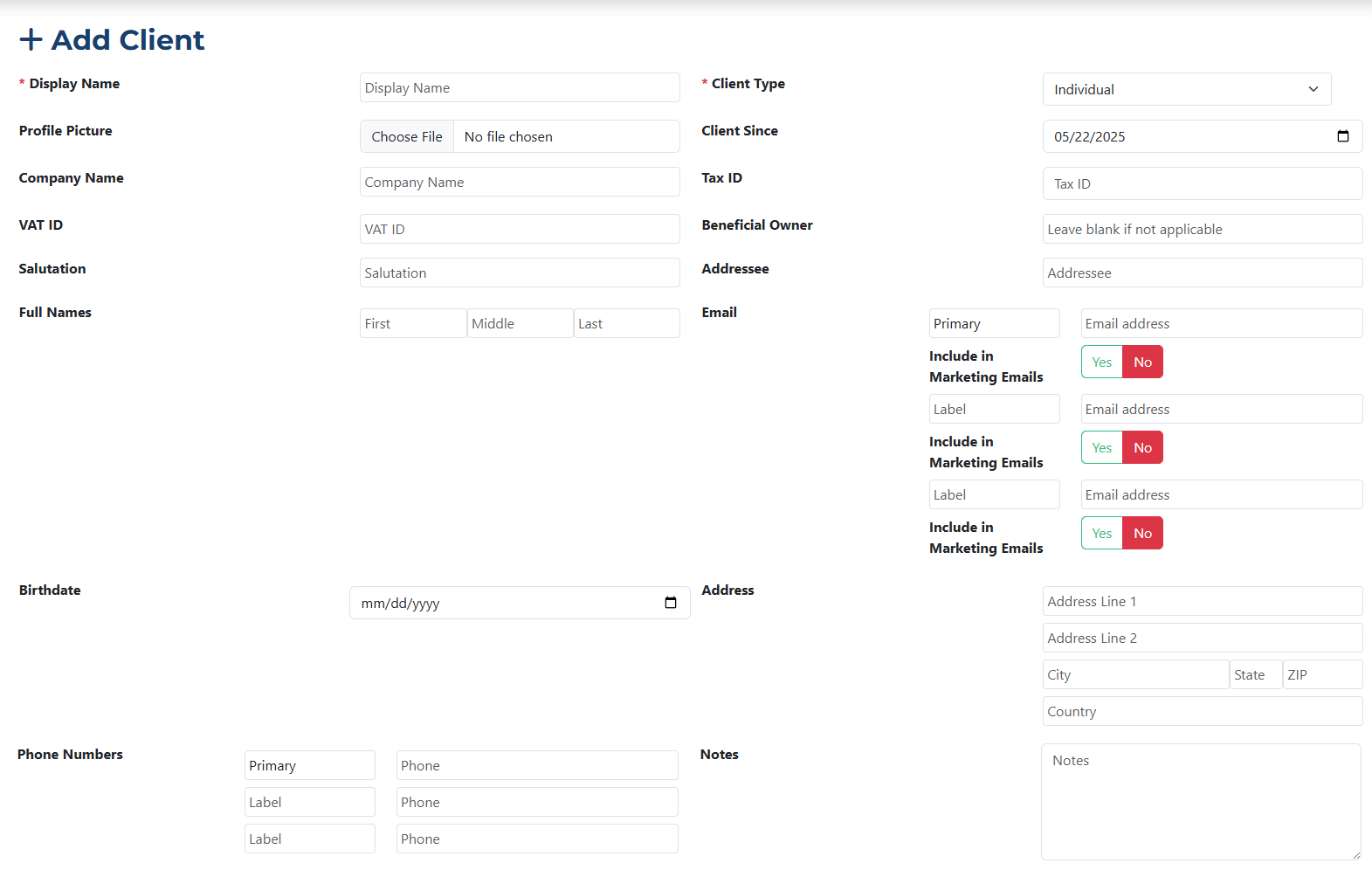
Task: Click the third Email address input
Action: tap(1222, 494)
